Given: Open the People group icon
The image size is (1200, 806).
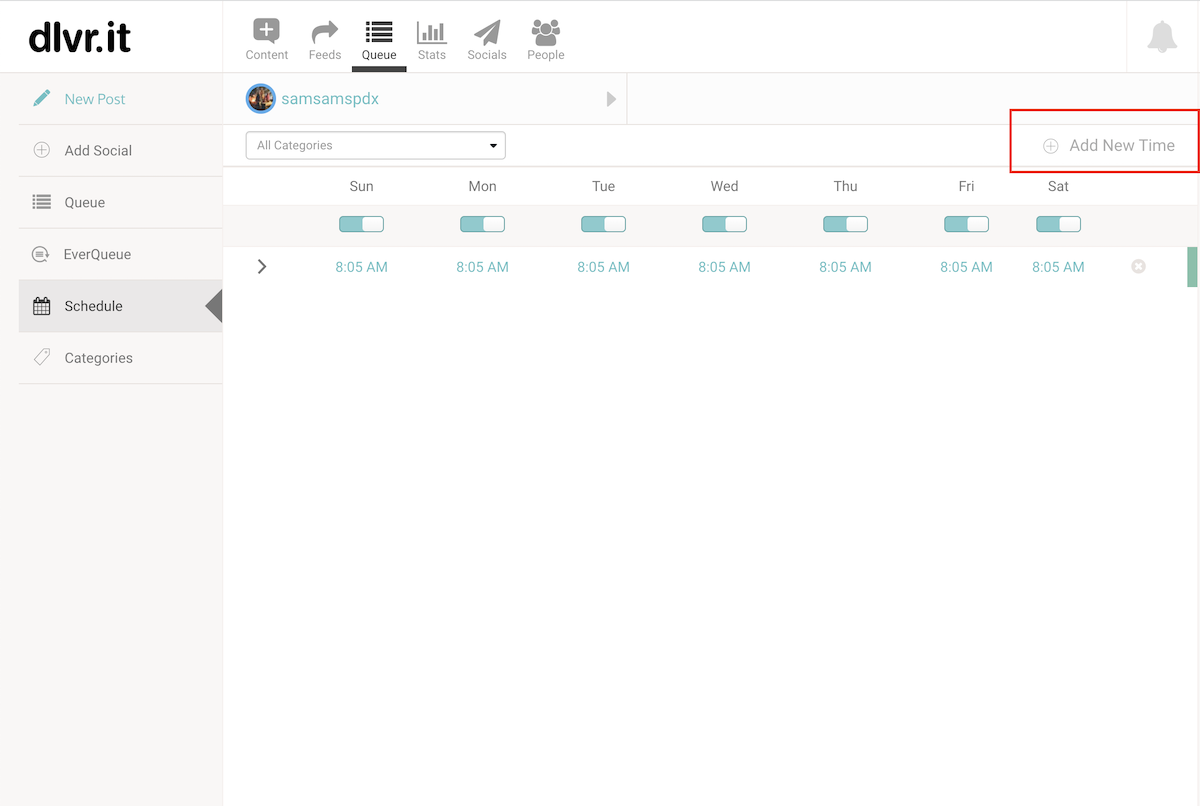Looking at the screenshot, I should [x=546, y=32].
